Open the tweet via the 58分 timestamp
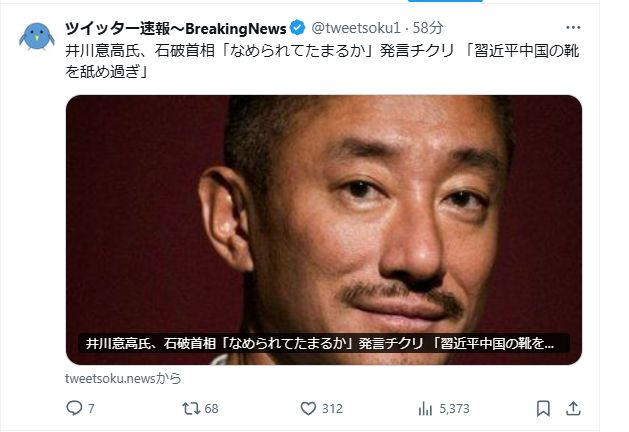 (428, 28)
